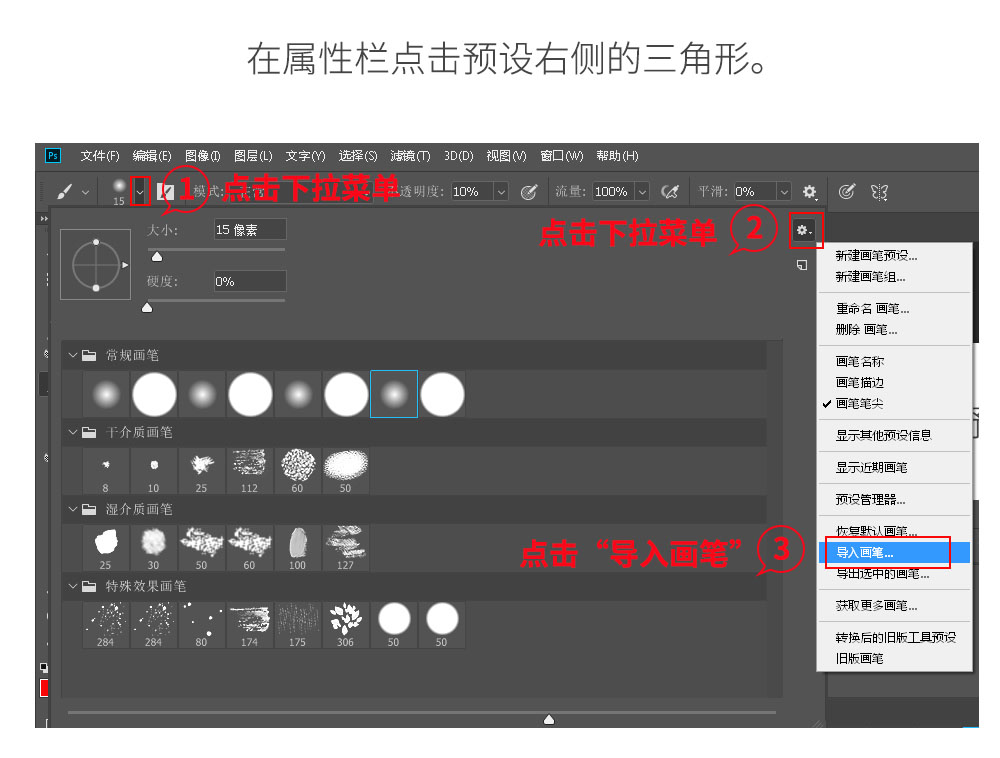Open symmetry paint butterfly icon
This screenshot has height=758, width=1000.
pos(879,192)
